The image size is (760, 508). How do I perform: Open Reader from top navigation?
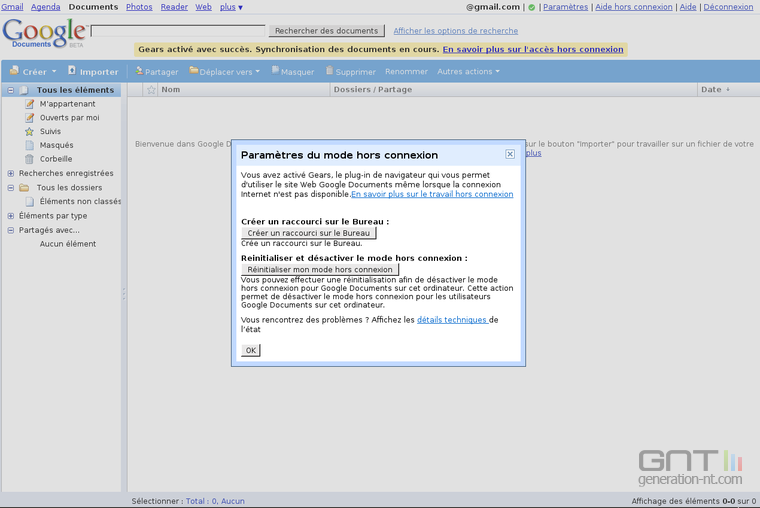tap(174, 7)
